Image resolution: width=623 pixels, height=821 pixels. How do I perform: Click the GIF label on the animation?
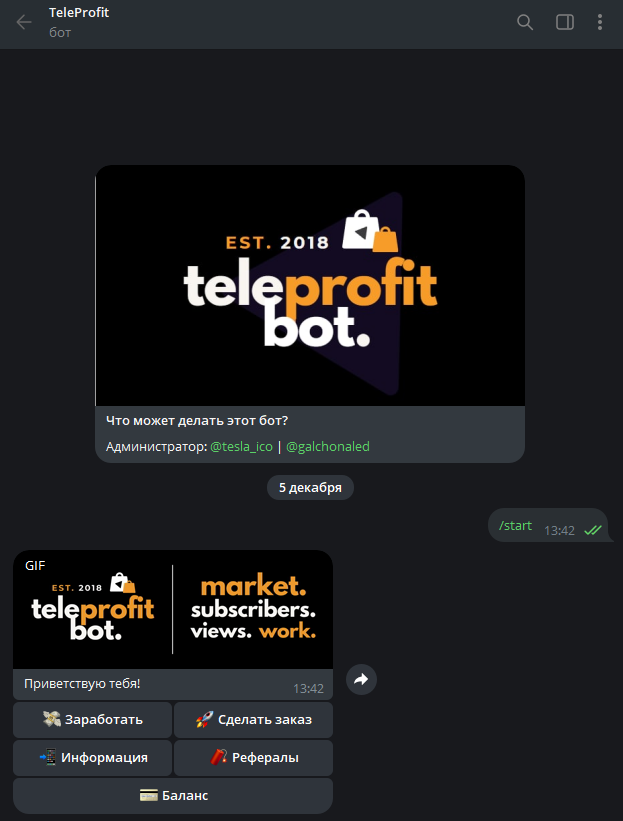[x=35, y=565]
